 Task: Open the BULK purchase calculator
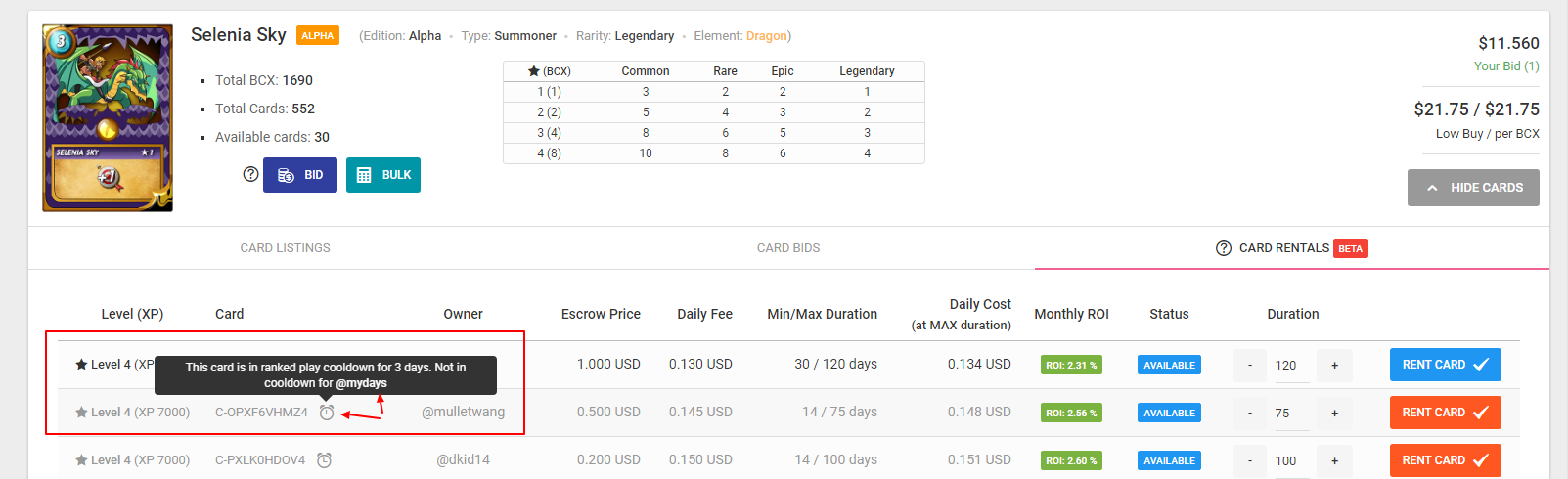tap(383, 175)
